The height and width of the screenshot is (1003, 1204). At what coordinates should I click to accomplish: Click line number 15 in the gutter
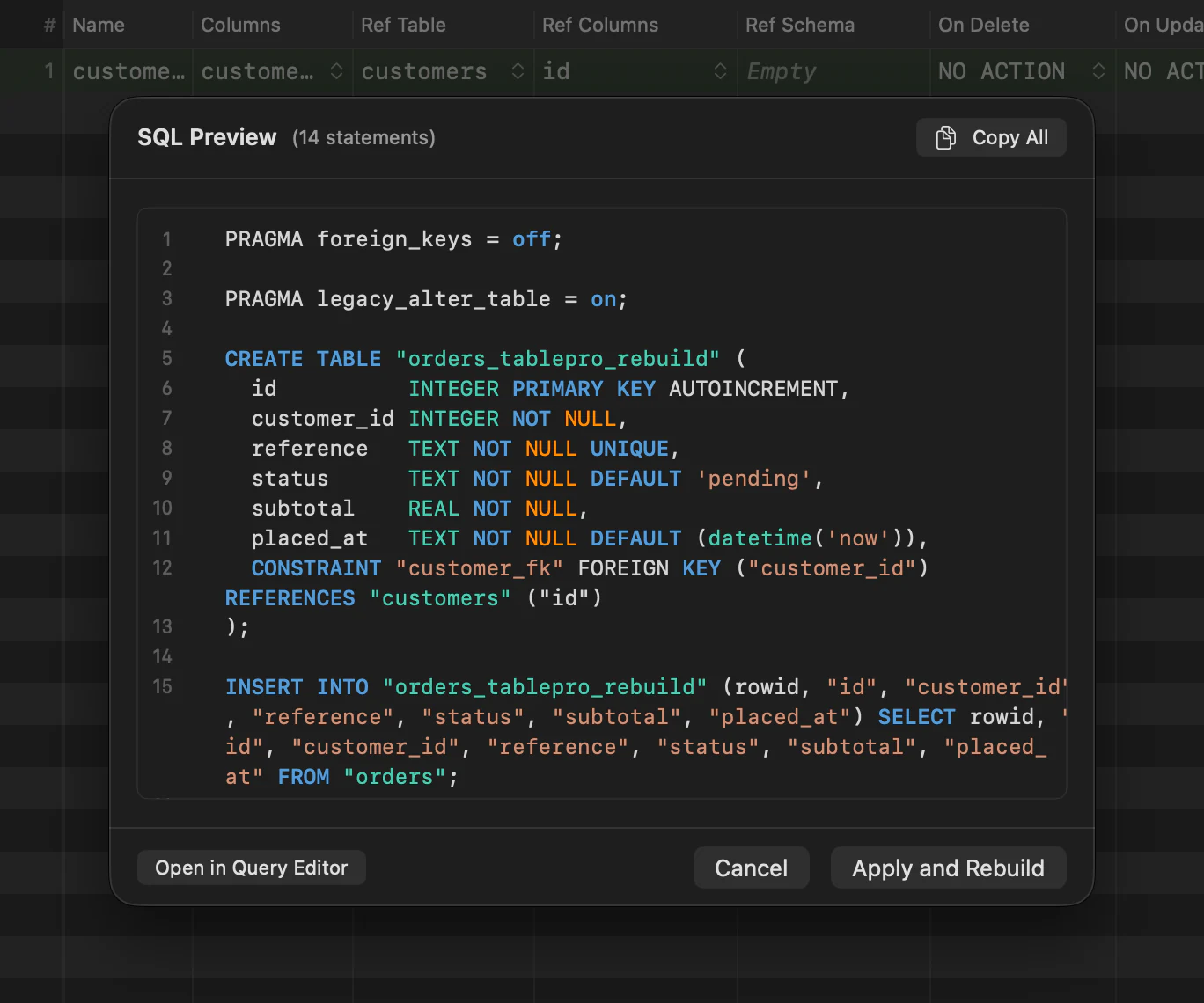point(162,687)
